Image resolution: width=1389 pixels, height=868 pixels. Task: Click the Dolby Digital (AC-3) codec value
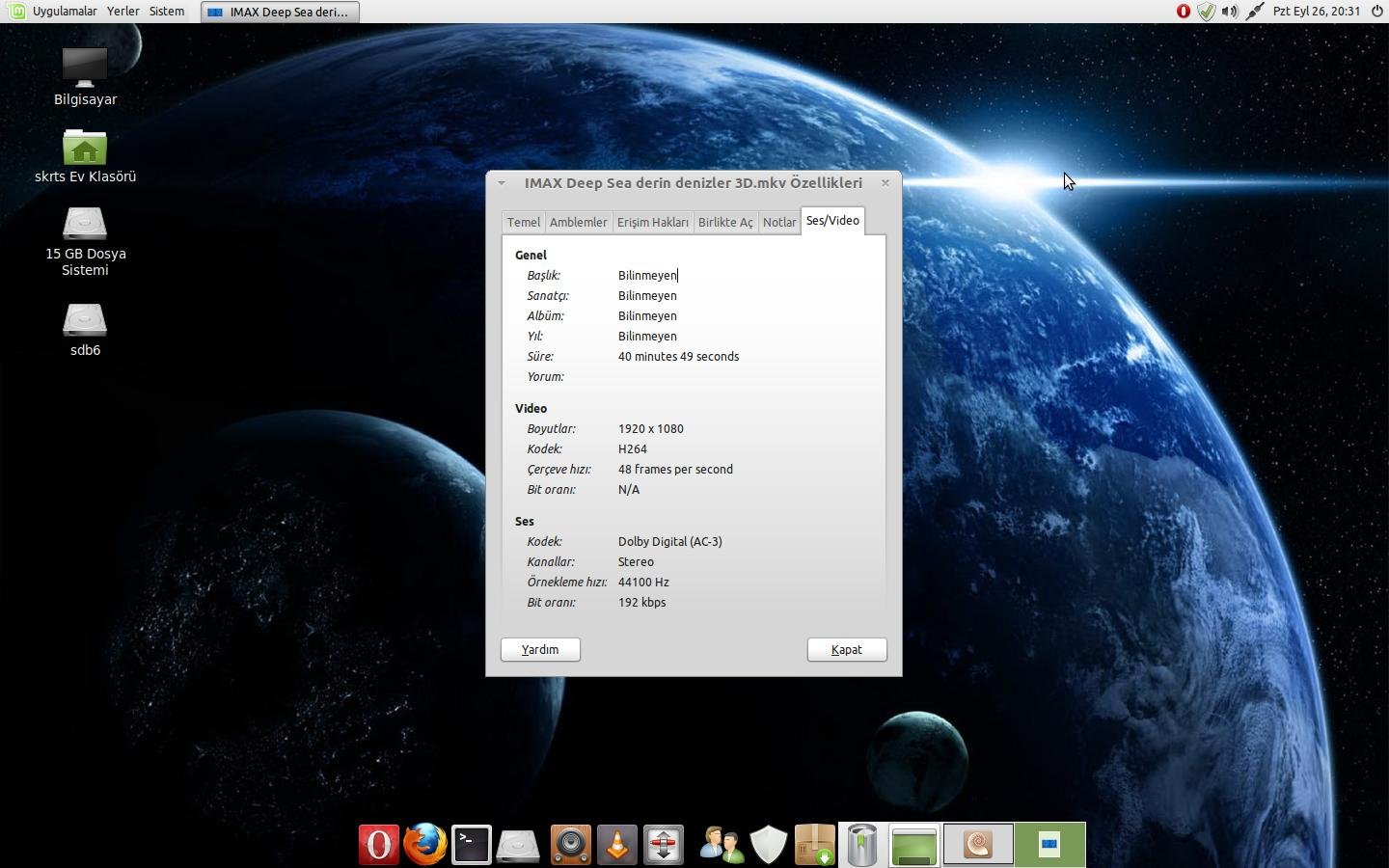click(670, 541)
